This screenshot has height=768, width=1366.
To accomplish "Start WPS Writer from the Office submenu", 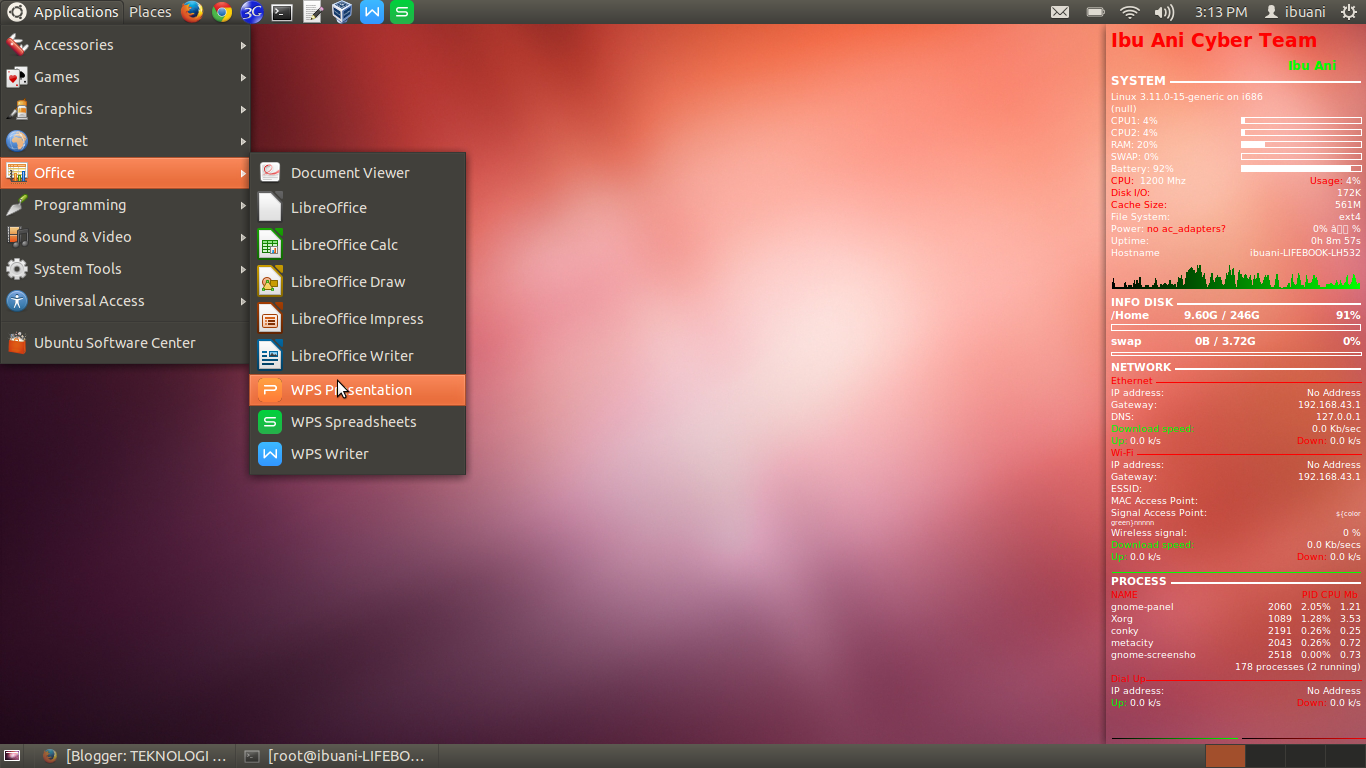I will [x=357, y=454].
